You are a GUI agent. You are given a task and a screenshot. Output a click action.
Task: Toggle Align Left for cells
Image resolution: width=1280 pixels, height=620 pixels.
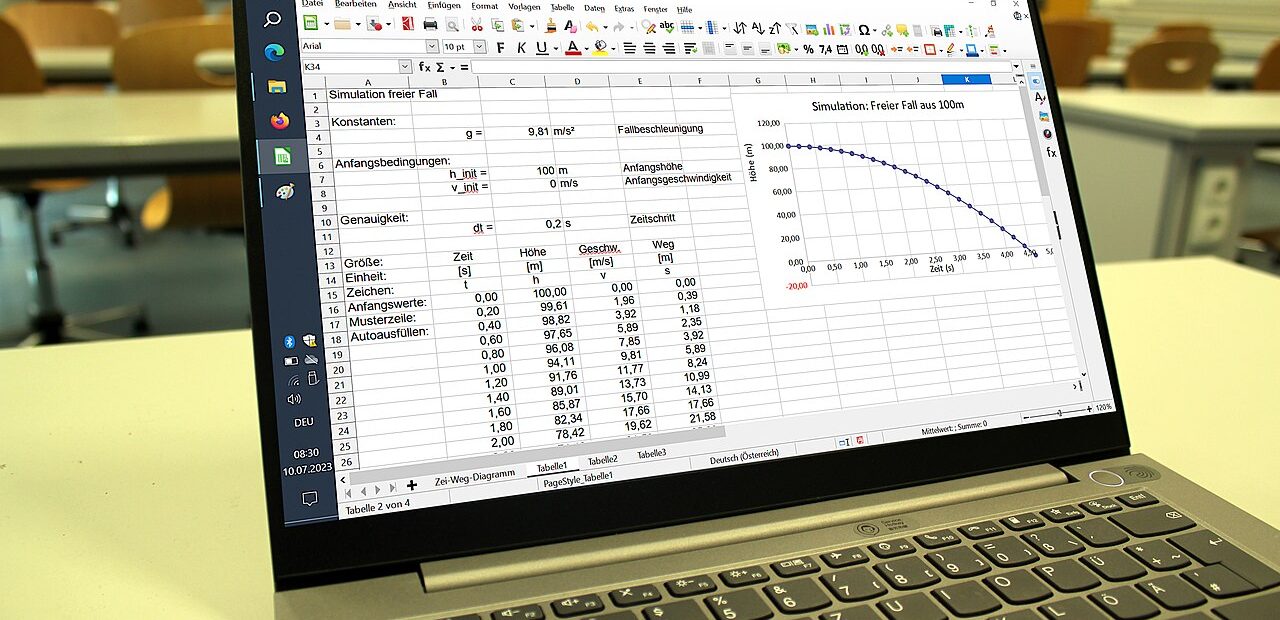[630, 48]
